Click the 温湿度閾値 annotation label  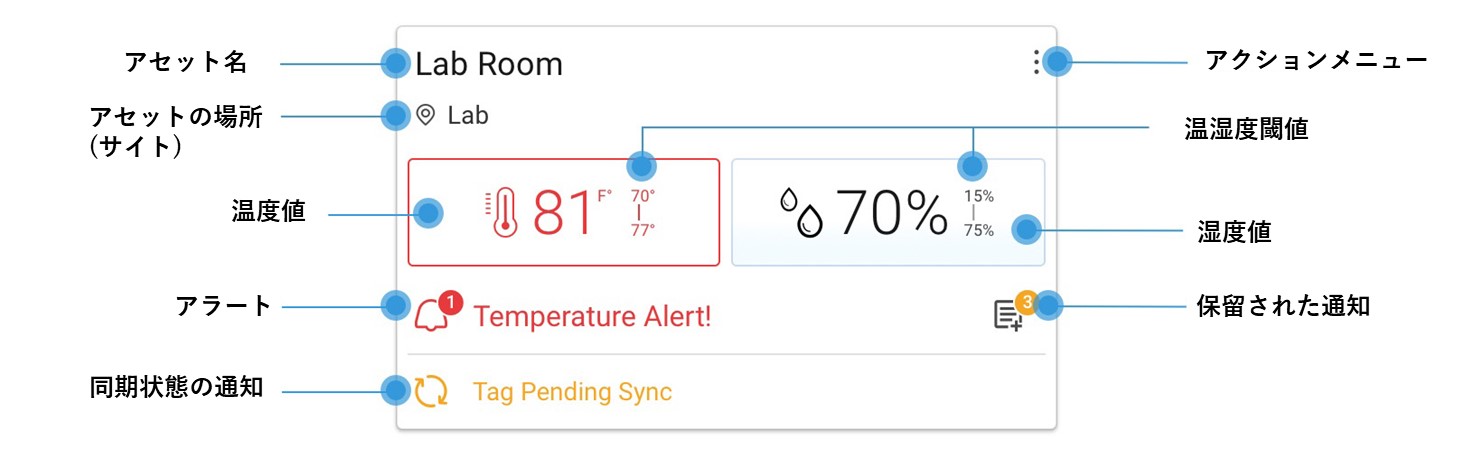coord(1244,128)
